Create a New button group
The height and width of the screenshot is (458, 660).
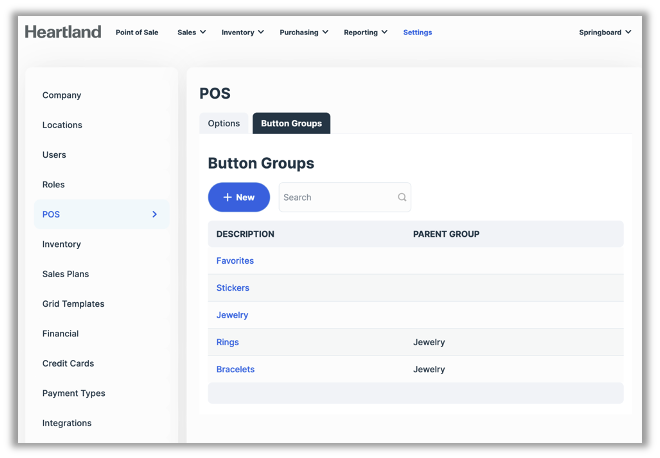(239, 197)
